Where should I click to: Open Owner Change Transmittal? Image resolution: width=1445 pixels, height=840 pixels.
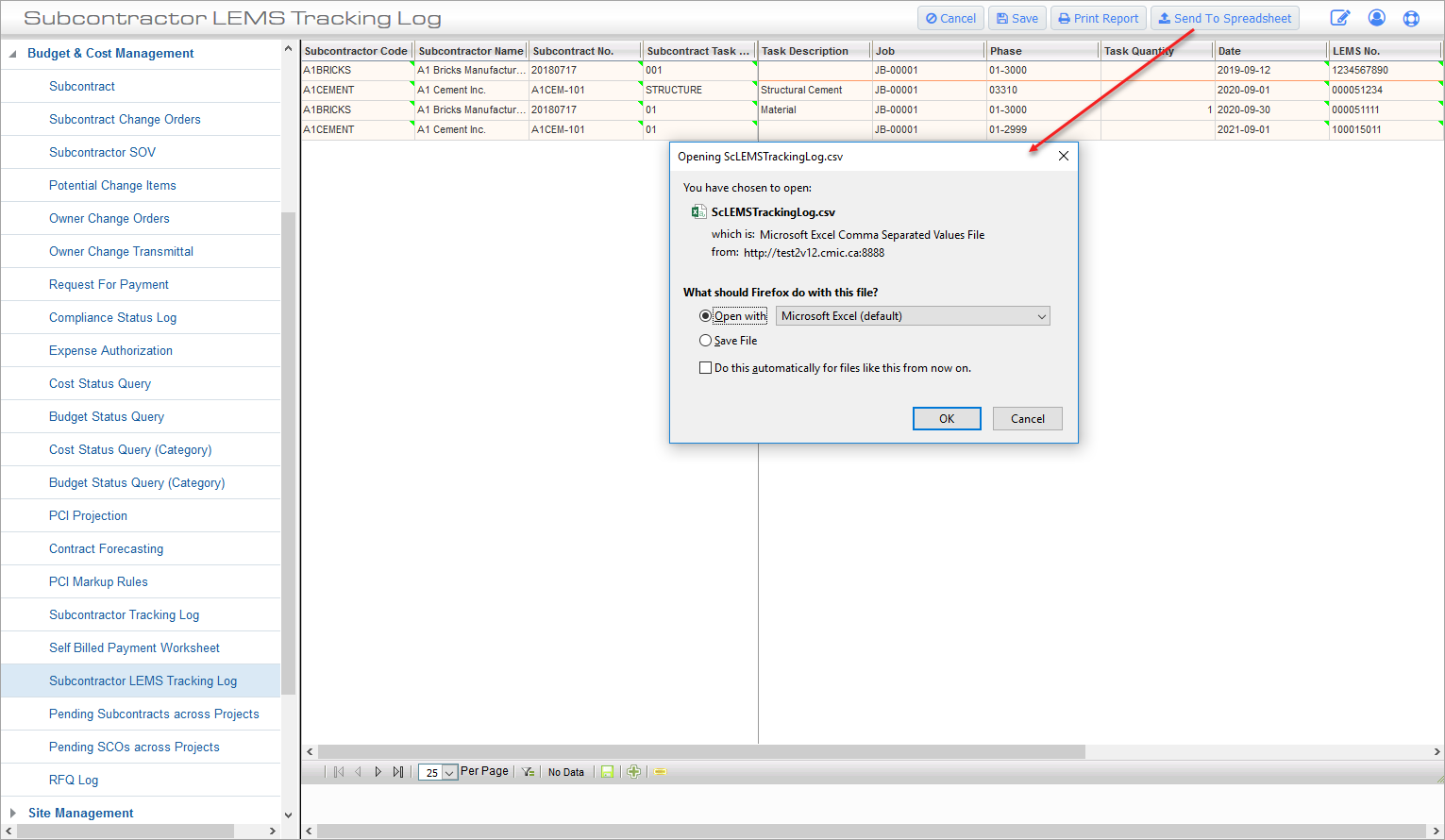121,251
